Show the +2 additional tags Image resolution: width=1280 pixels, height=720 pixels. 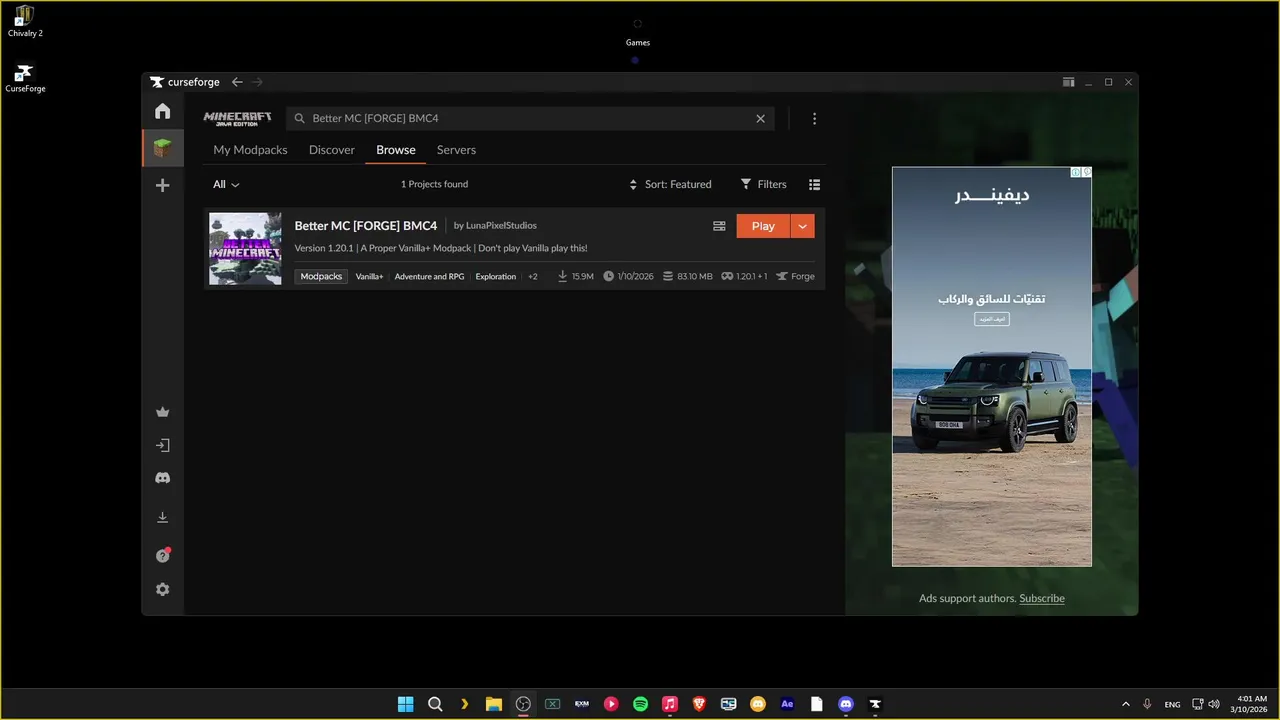(x=533, y=276)
